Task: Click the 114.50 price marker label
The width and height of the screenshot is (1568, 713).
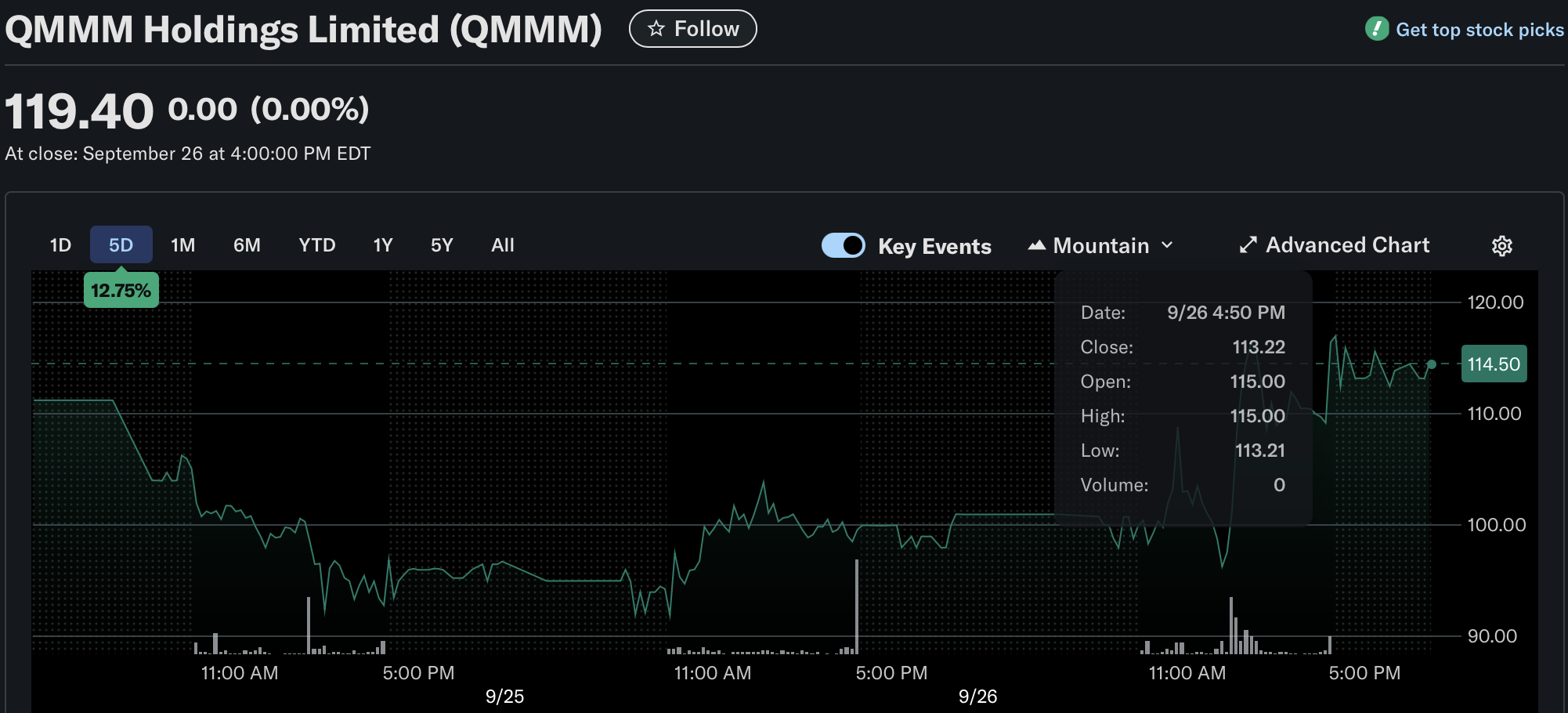Action: click(x=1494, y=364)
